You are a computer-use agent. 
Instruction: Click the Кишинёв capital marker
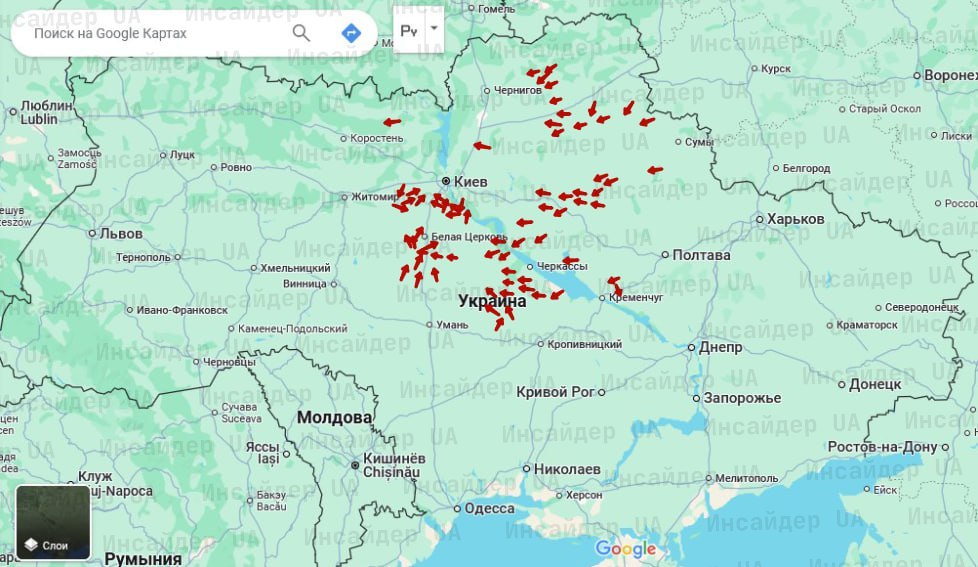(354, 464)
